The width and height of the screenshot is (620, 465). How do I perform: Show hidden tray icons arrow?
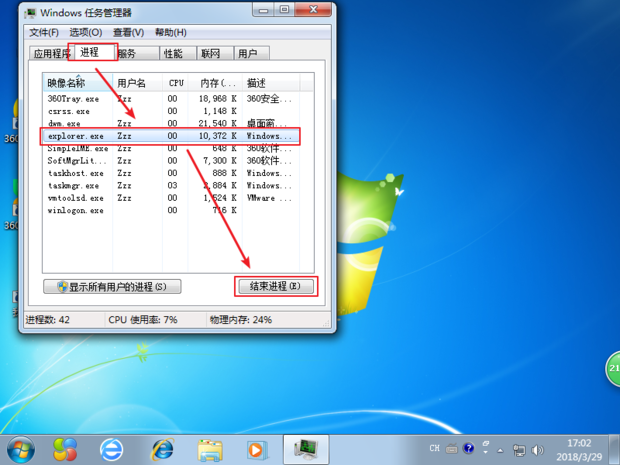click(x=500, y=450)
